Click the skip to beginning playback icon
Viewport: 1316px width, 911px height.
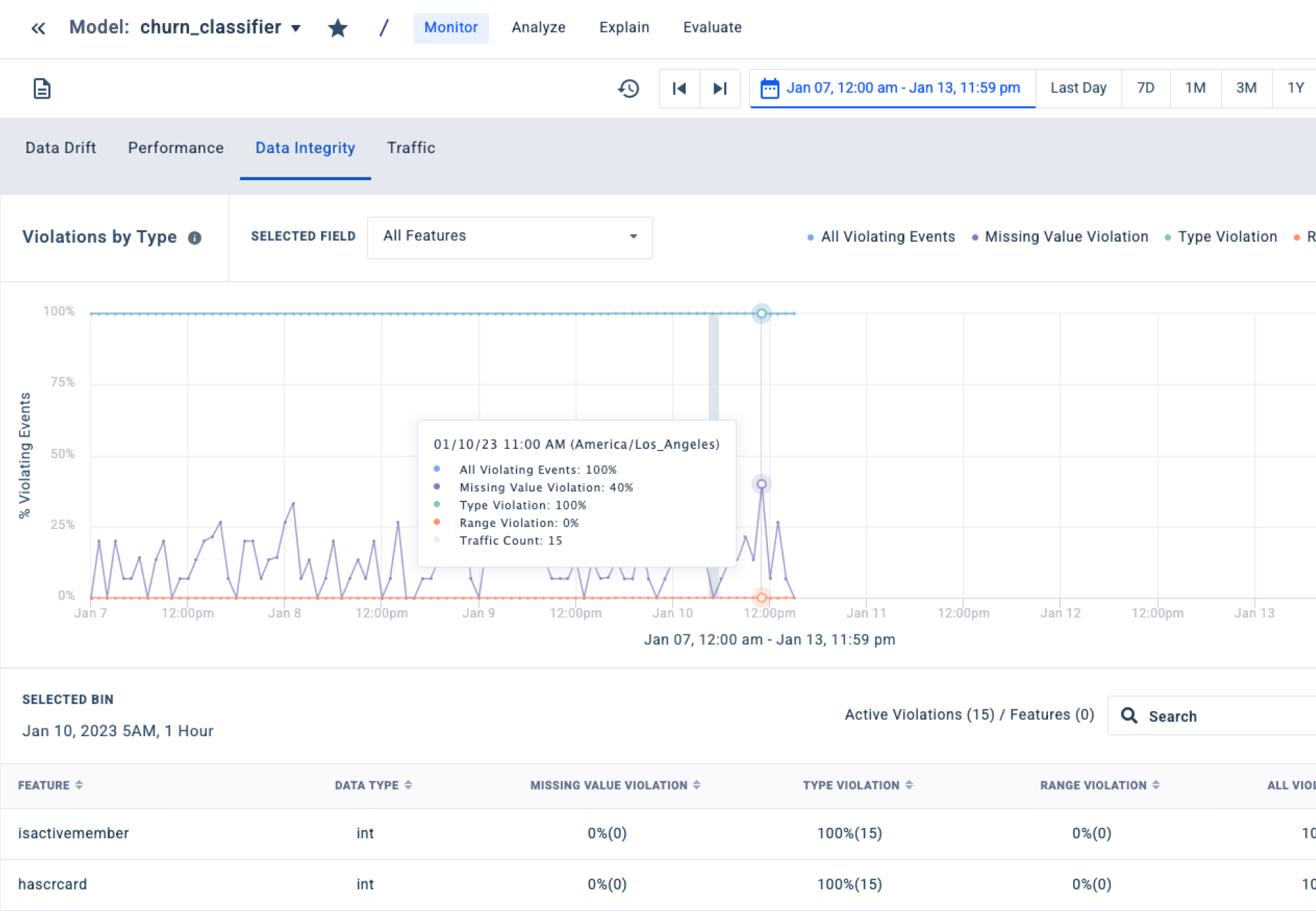(679, 88)
